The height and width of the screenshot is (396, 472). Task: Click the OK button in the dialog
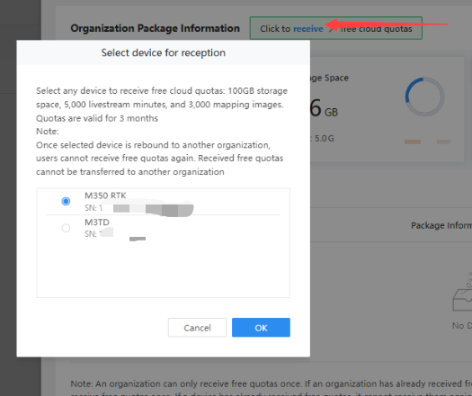[x=261, y=328]
